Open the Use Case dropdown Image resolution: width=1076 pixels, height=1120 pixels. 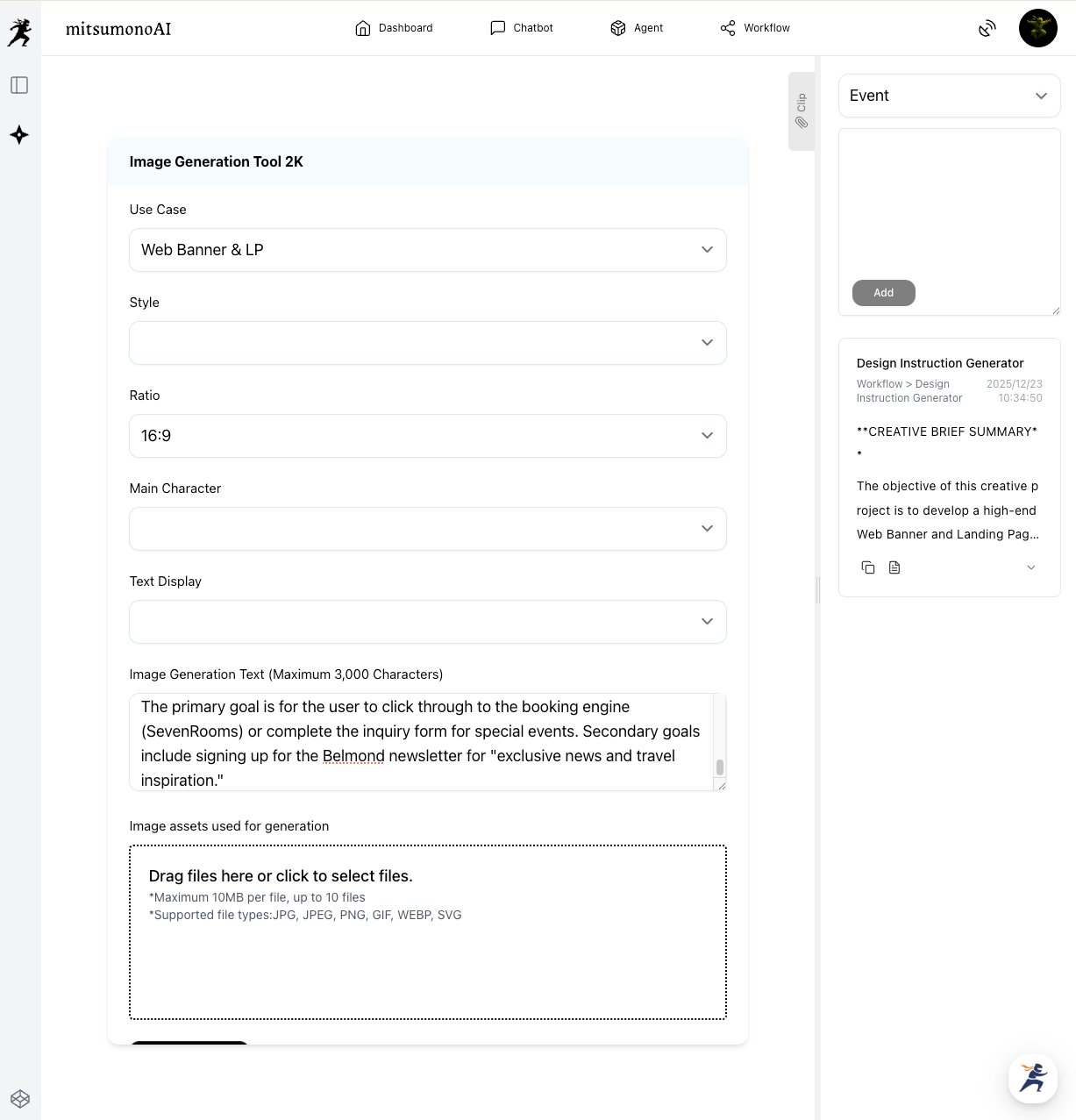tap(428, 250)
